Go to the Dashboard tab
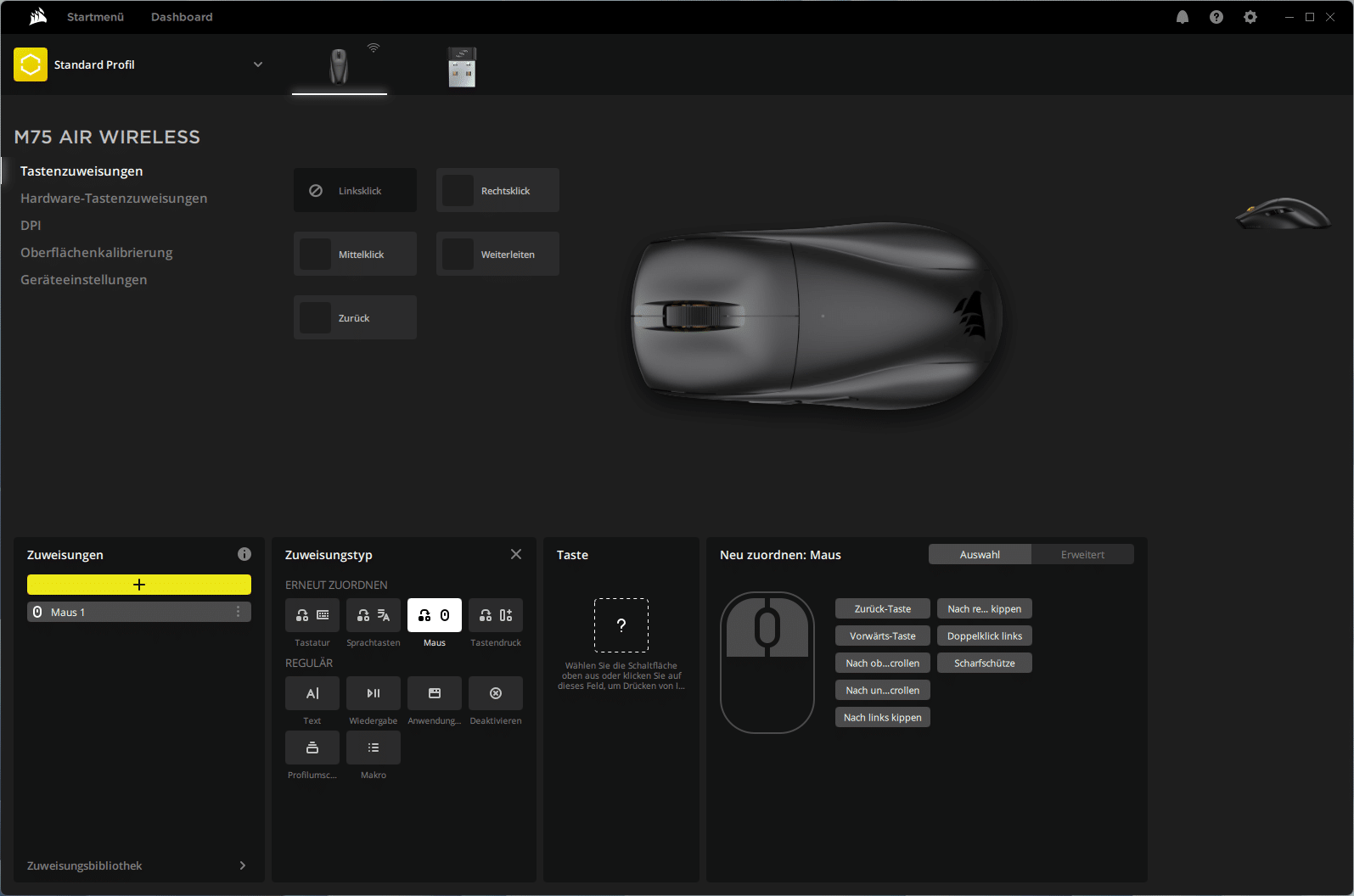Image resolution: width=1354 pixels, height=896 pixels. (x=182, y=17)
